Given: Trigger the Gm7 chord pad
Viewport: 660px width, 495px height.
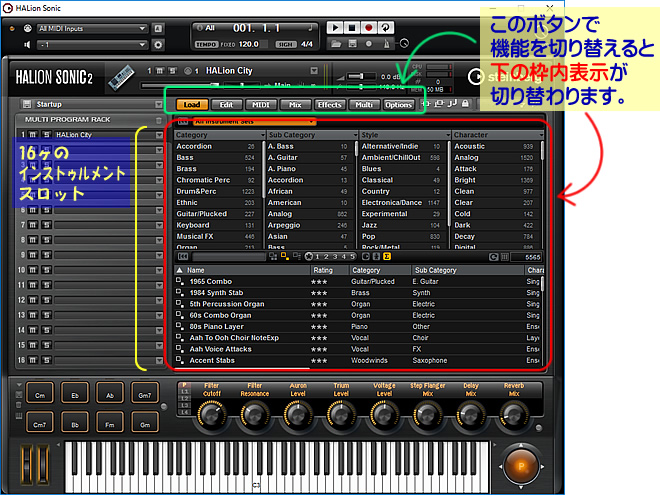Looking at the screenshot, I should tap(145, 393).
